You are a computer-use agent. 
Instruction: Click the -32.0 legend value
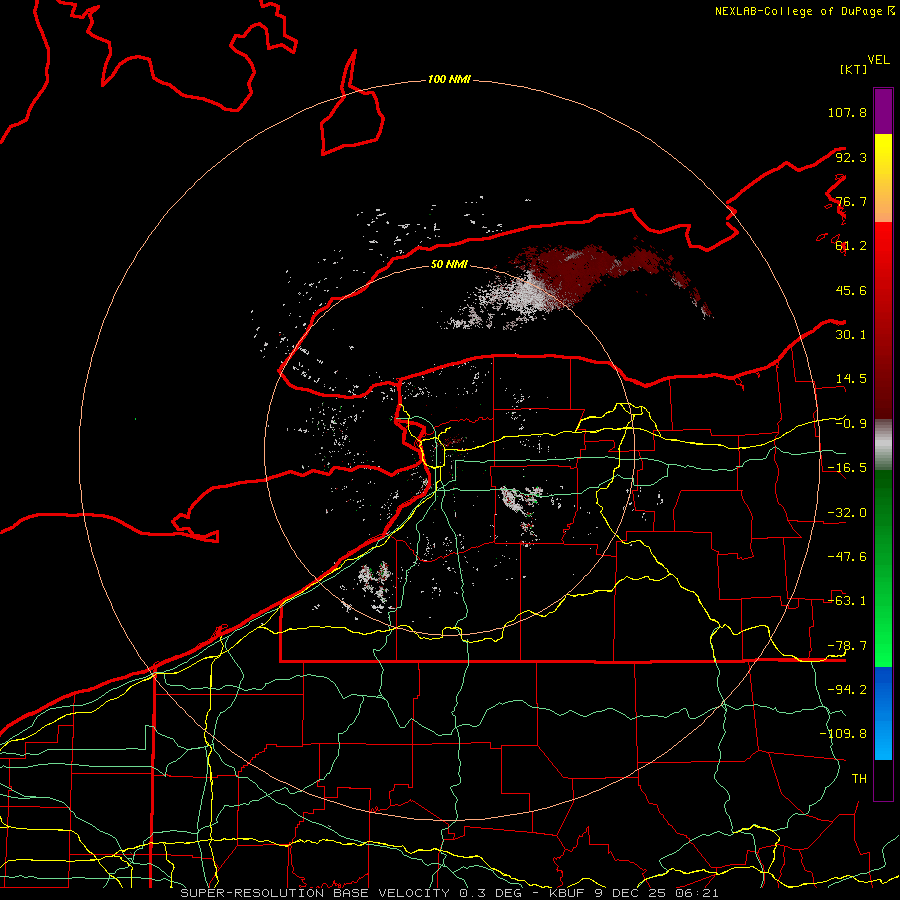point(847,513)
